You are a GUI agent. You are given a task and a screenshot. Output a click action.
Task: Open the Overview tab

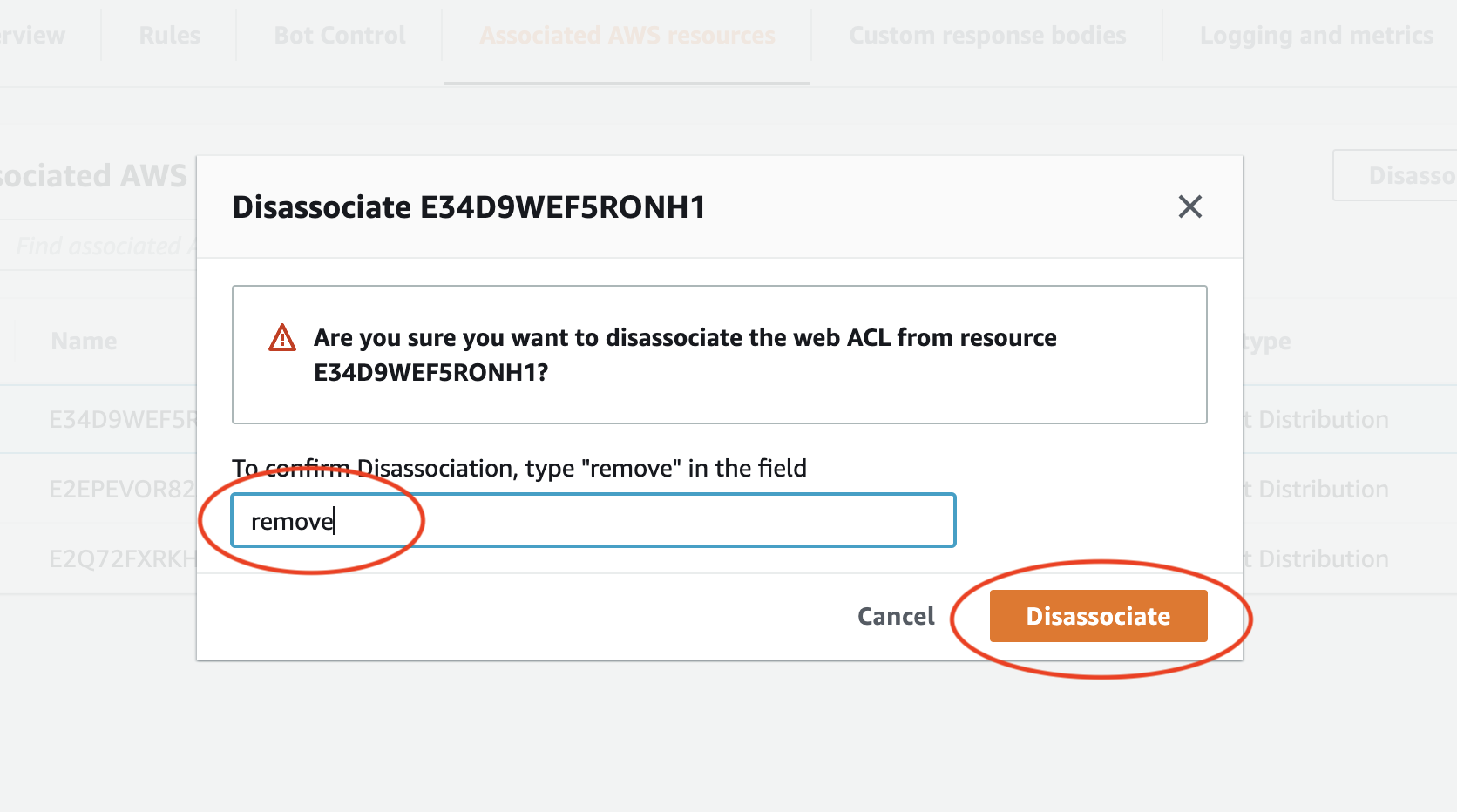click(x=32, y=36)
